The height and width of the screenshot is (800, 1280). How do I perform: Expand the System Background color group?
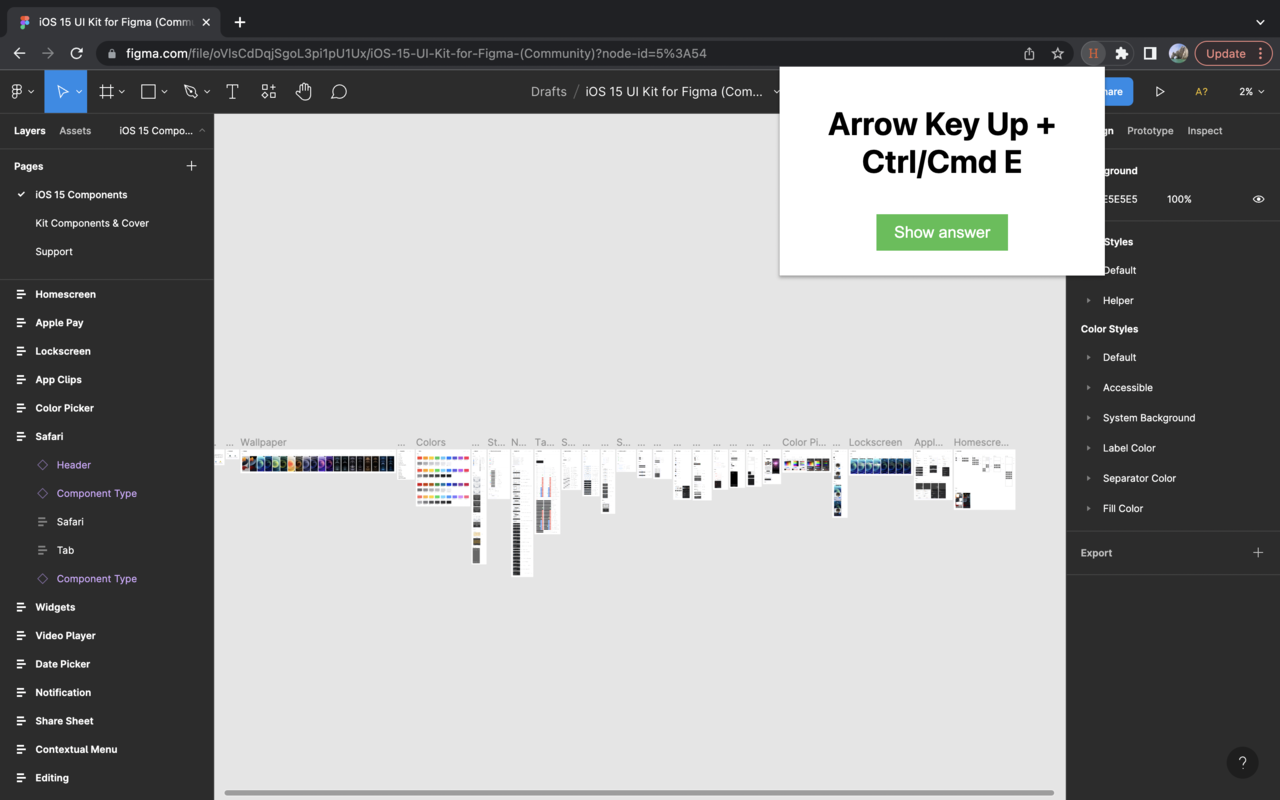[1089, 418]
